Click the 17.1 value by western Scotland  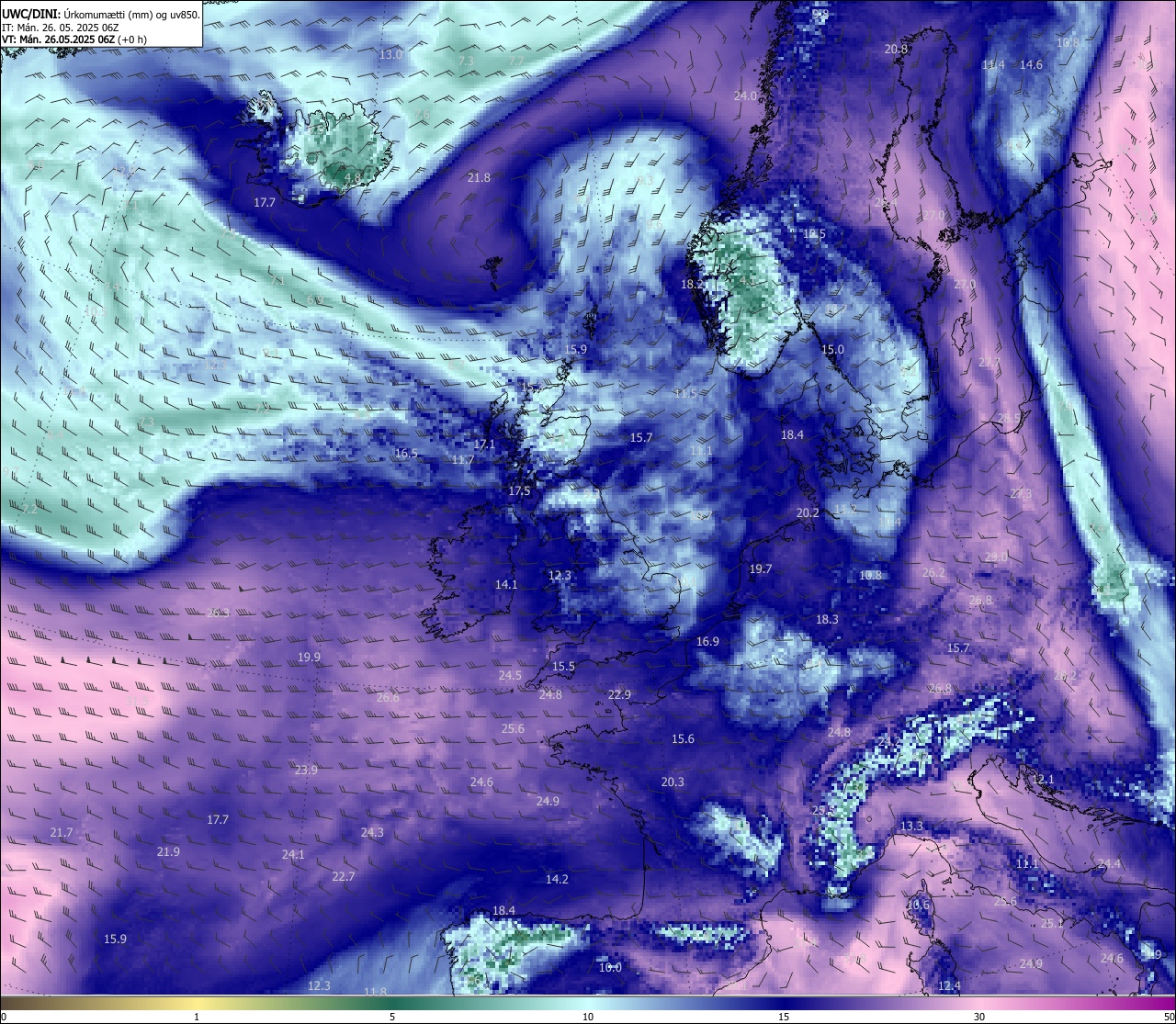[484, 444]
